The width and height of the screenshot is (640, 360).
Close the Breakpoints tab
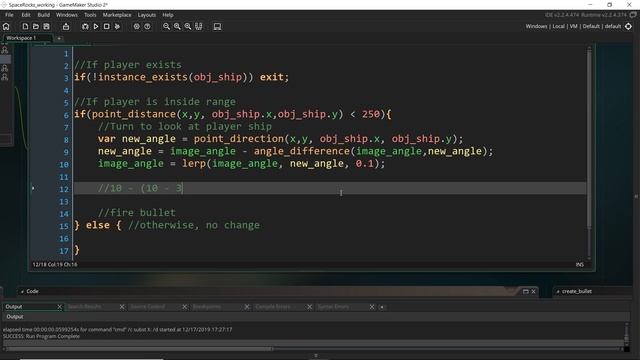tap(247, 307)
